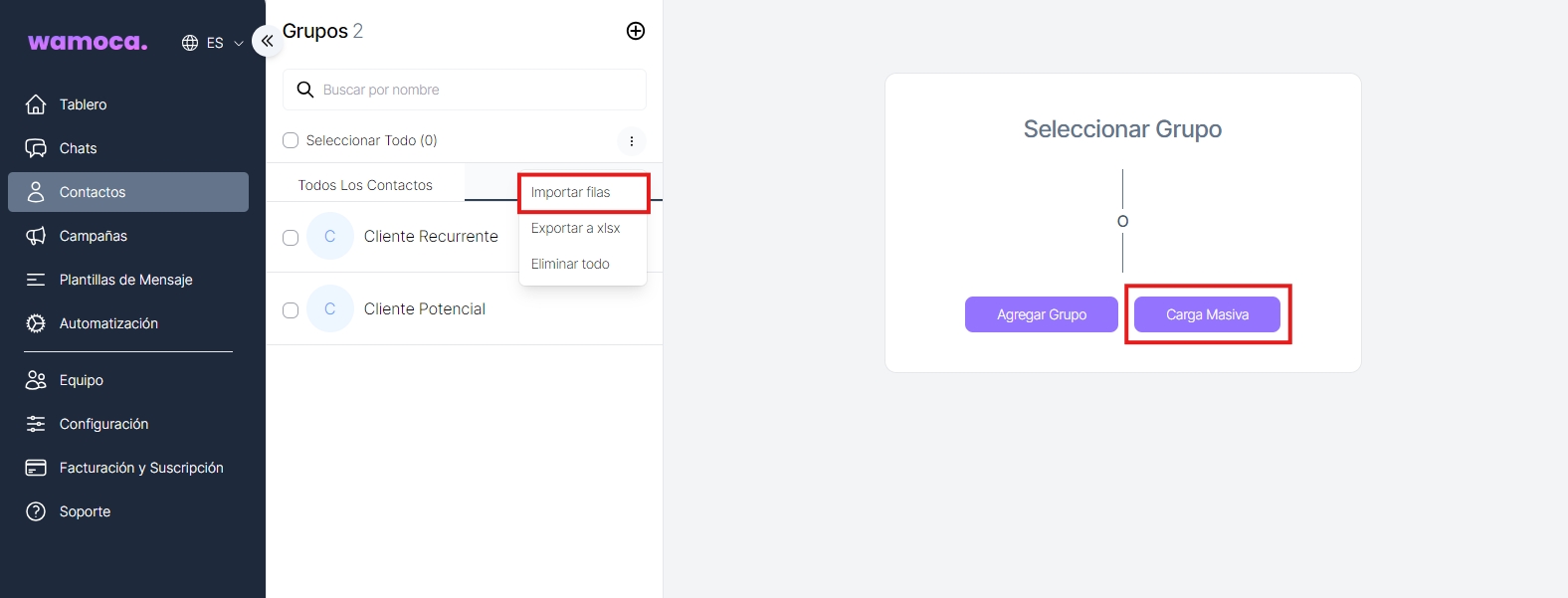Toggle the Seleccionar Todo checkbox
The image size is (1568, 598).
(x=291, y=140)
